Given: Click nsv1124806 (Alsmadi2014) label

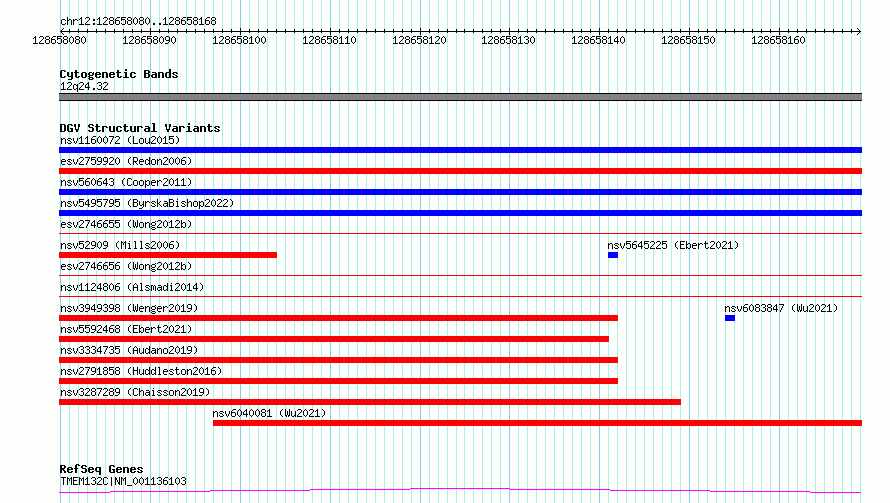Looking at the screenshot, I should click(132, 287).
